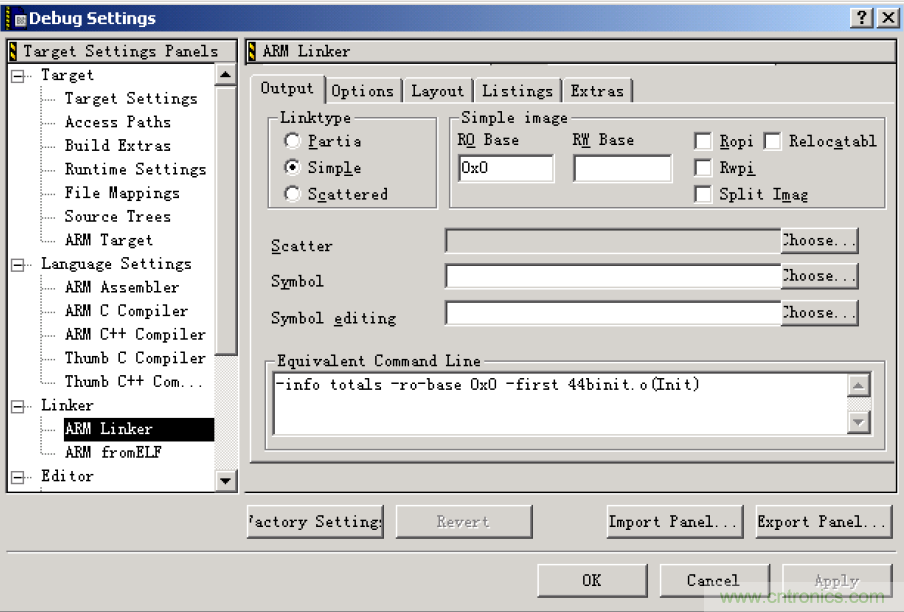
Task: Click the RO Base input field
Action: 505,169
